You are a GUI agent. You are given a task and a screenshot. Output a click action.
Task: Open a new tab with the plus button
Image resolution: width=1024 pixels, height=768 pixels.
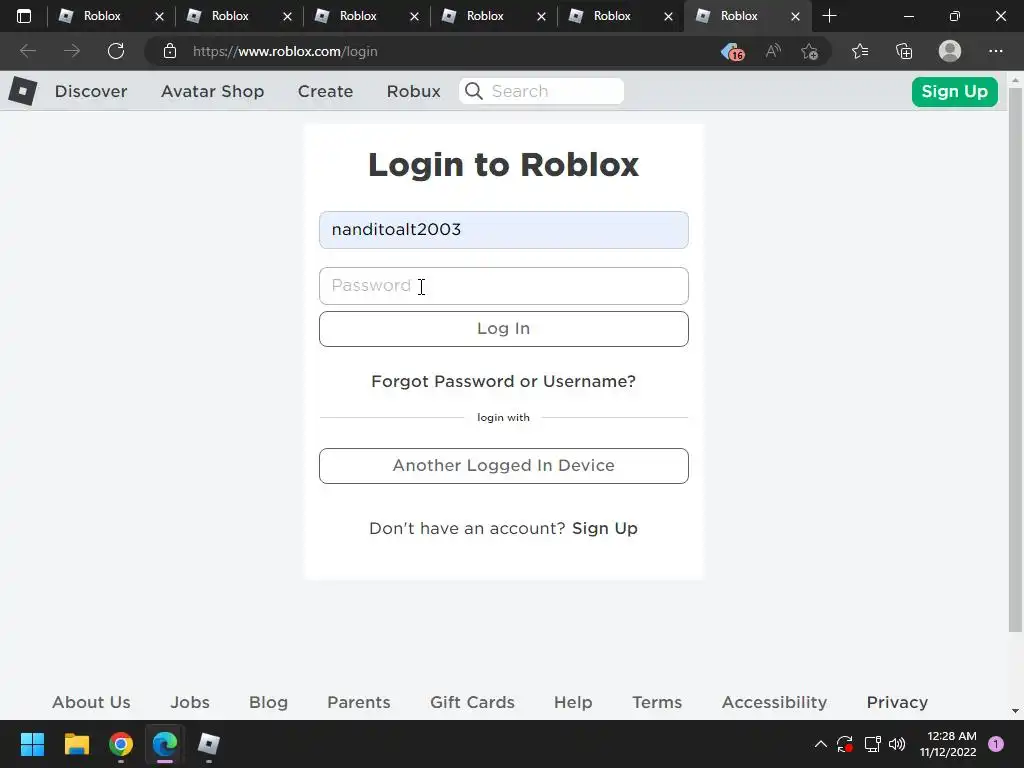pyautogui.click(x=829, y=16)
